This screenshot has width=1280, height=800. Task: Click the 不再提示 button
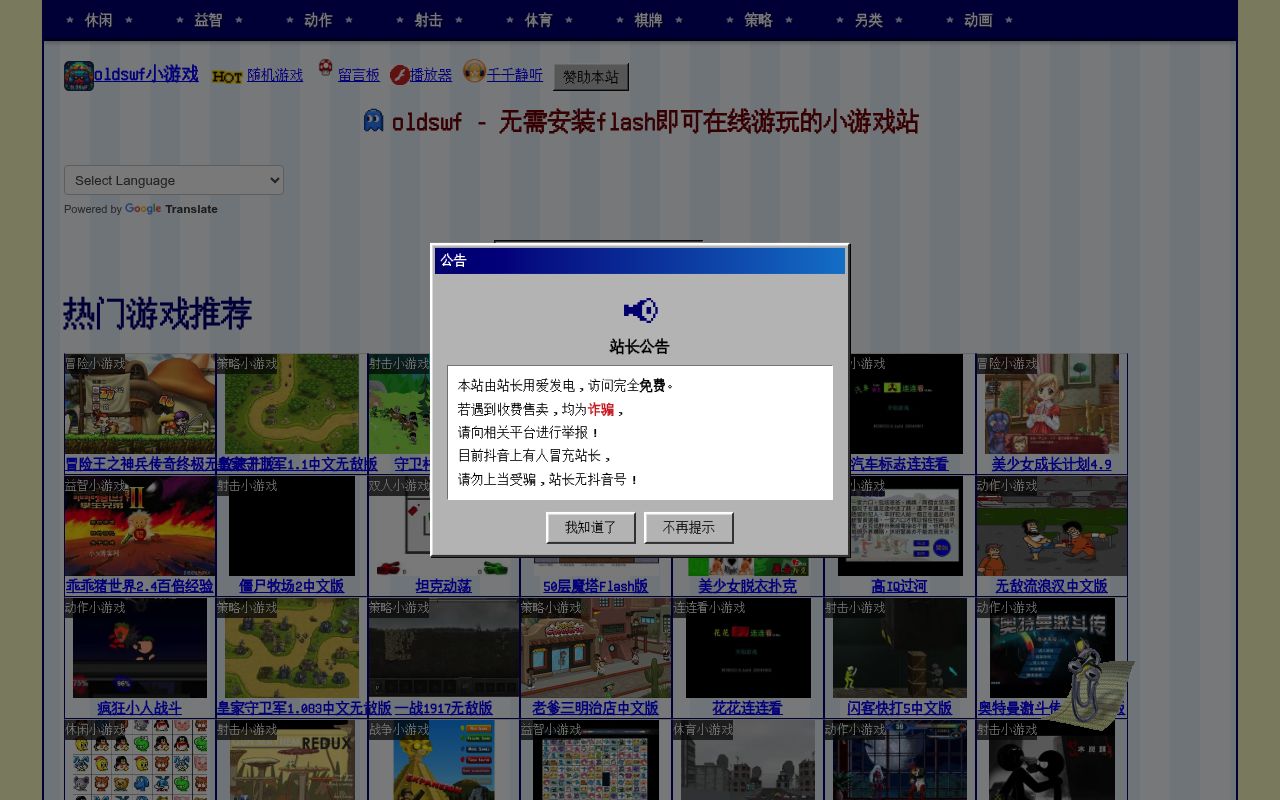(x=689, y=527)
